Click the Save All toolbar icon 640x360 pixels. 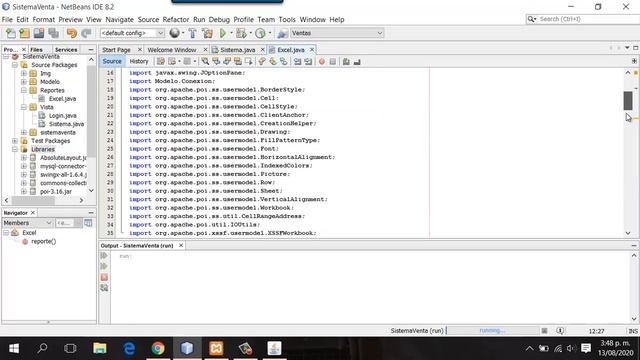pyautogui.click(x=53, y=33)
